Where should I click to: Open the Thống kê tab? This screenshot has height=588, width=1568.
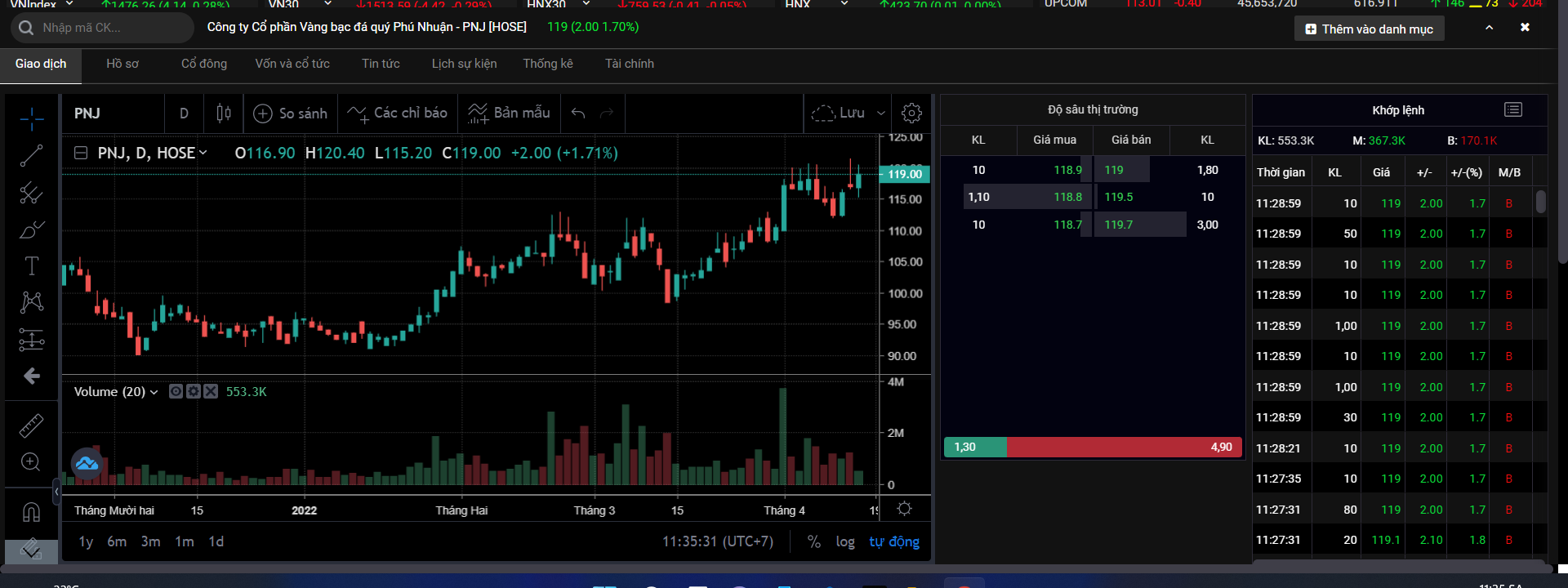pyautogui.click(x=548, y=64)
